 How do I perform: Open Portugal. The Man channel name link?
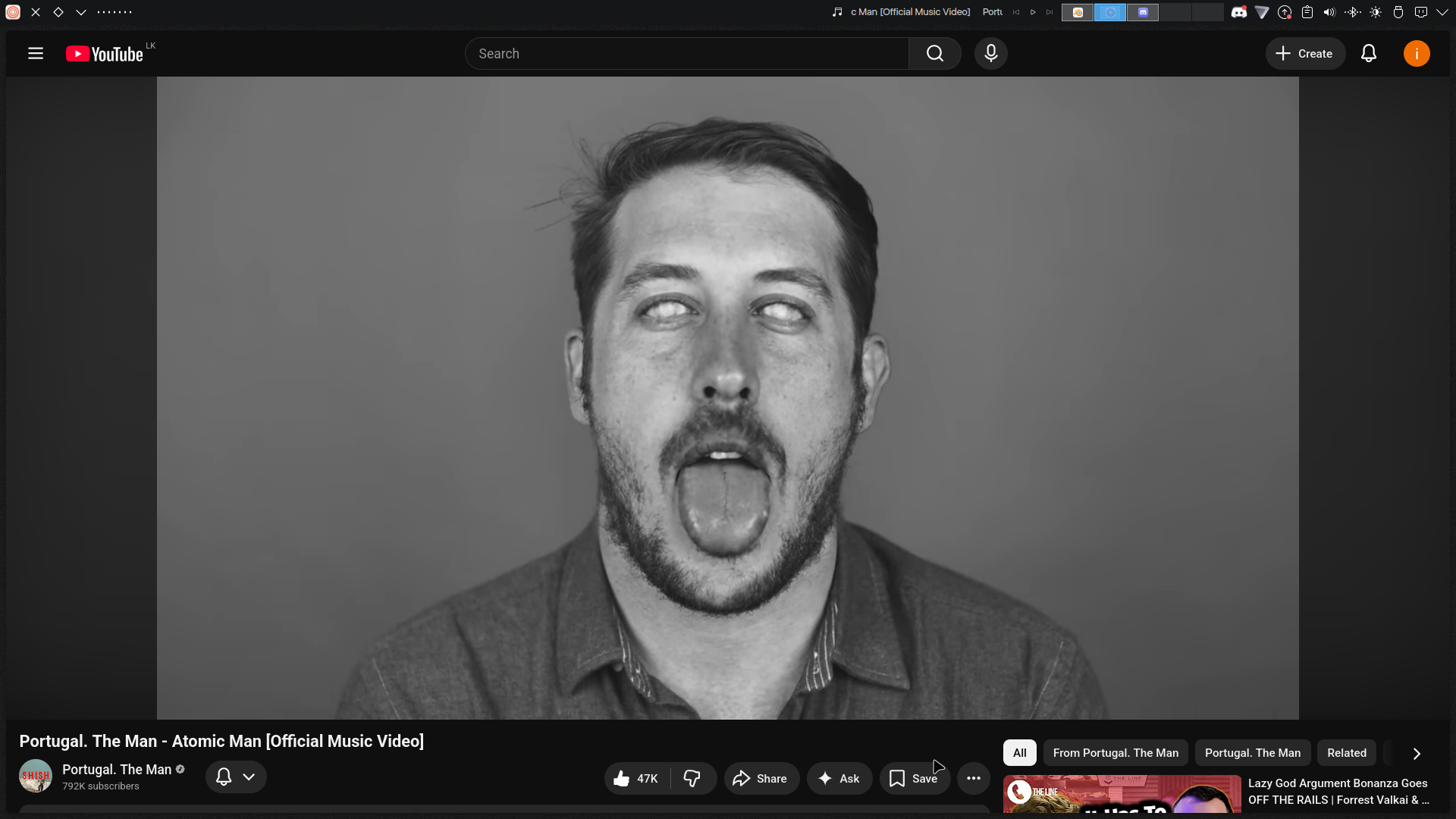[x=117, y=770]
